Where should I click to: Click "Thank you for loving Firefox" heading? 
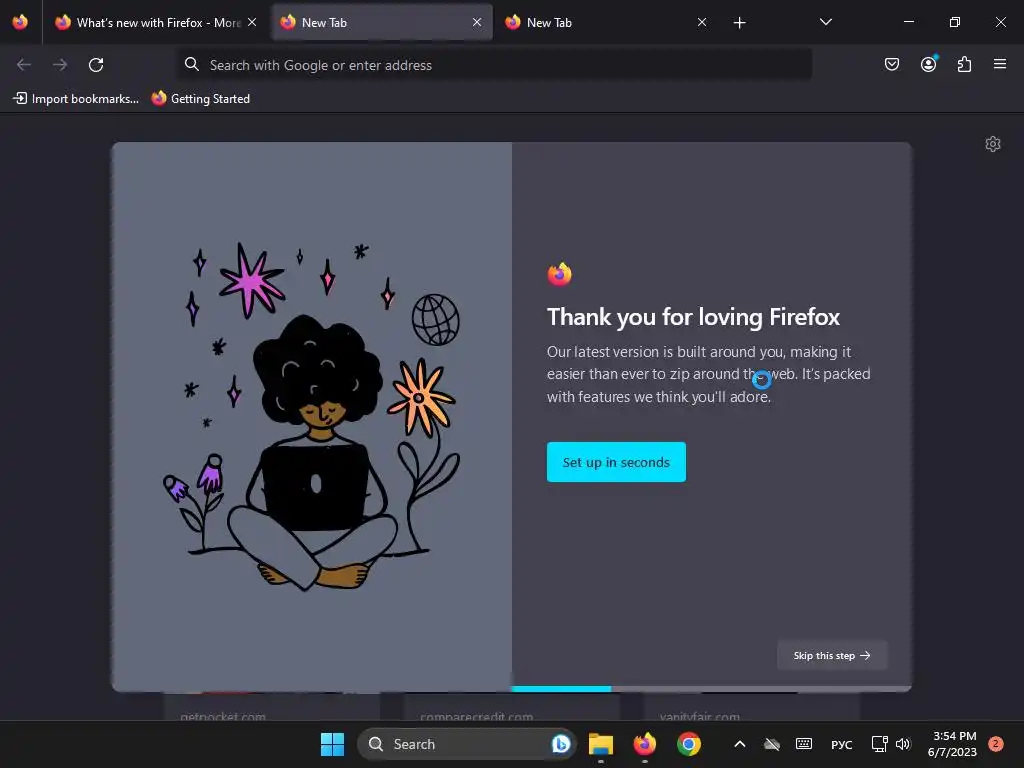[x=694, y=317]
